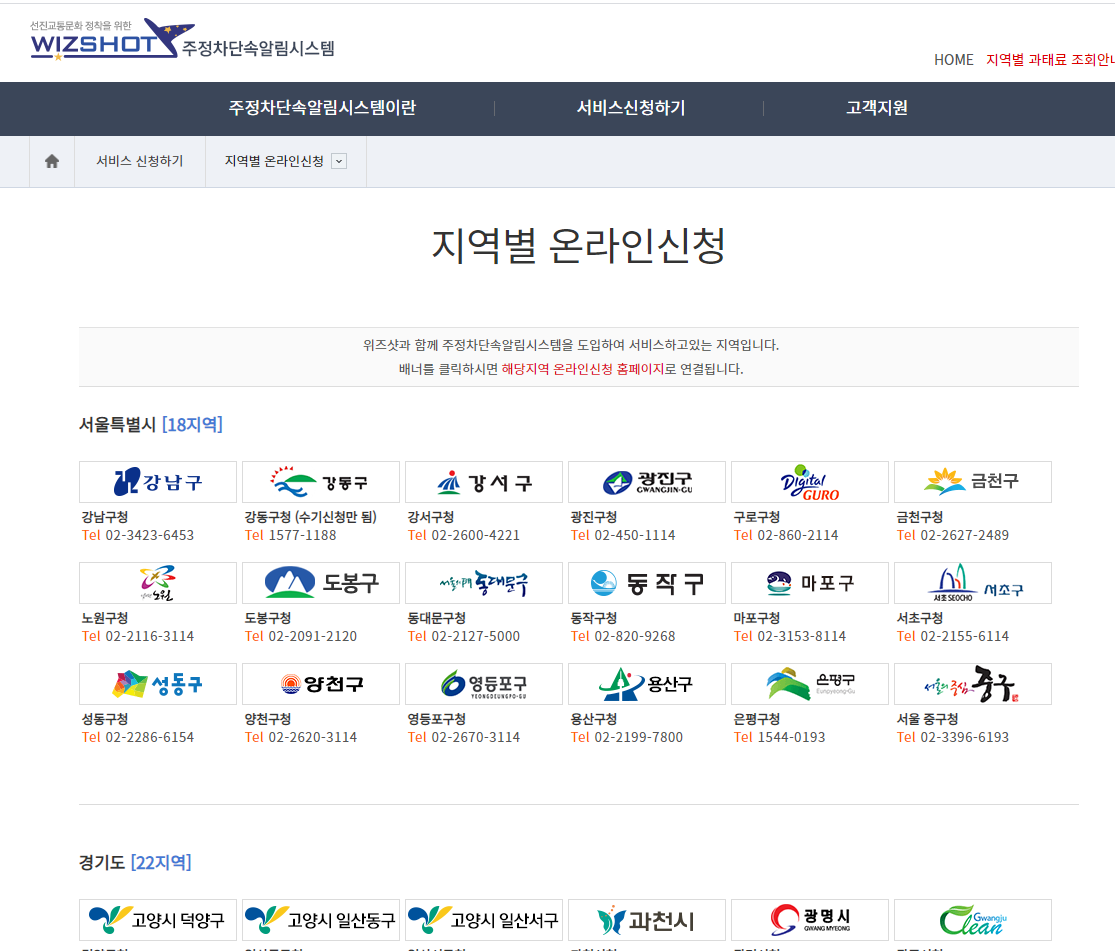The image size is (1115, 951).
Task: Open the 서울 중구 calligraphy banner
Action: [x=973, y=684]
